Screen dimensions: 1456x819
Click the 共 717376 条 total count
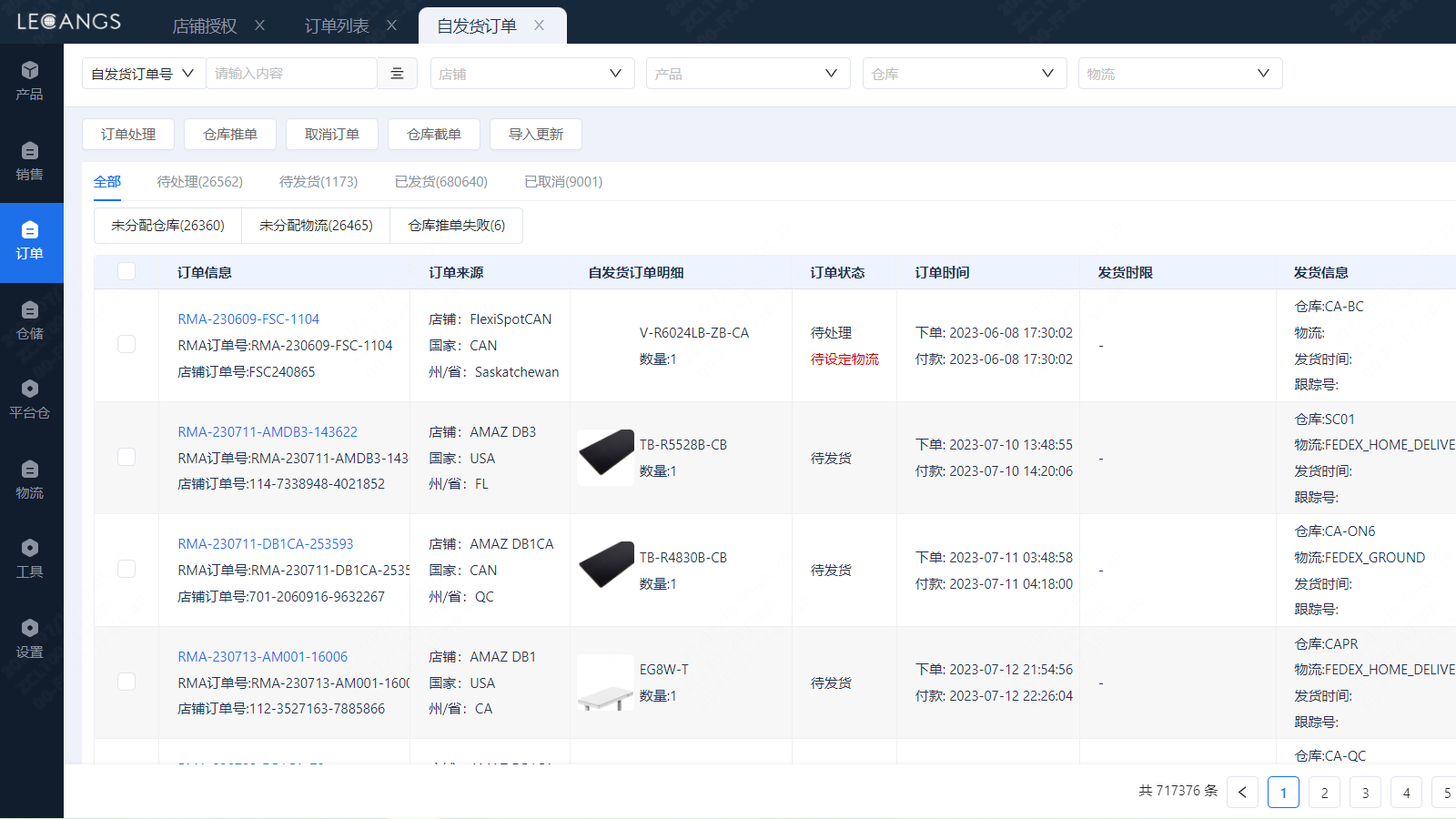pyautogui.click(x=1178, y=791)
